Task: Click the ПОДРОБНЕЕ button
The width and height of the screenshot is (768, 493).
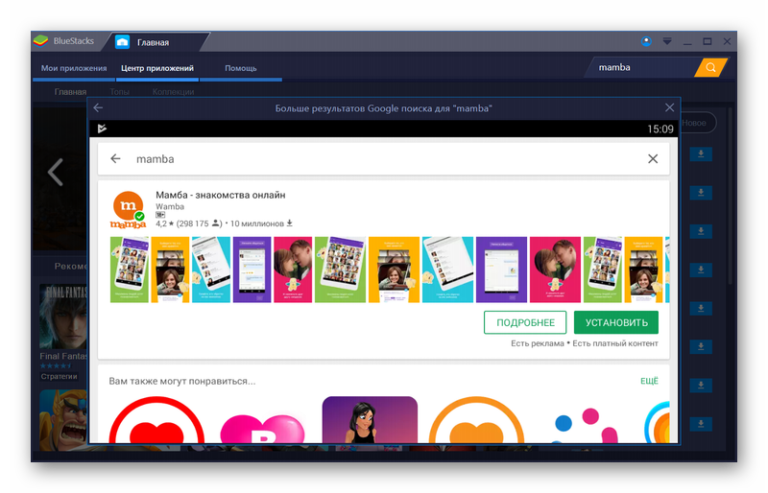Action: click(x=525, y=323)
